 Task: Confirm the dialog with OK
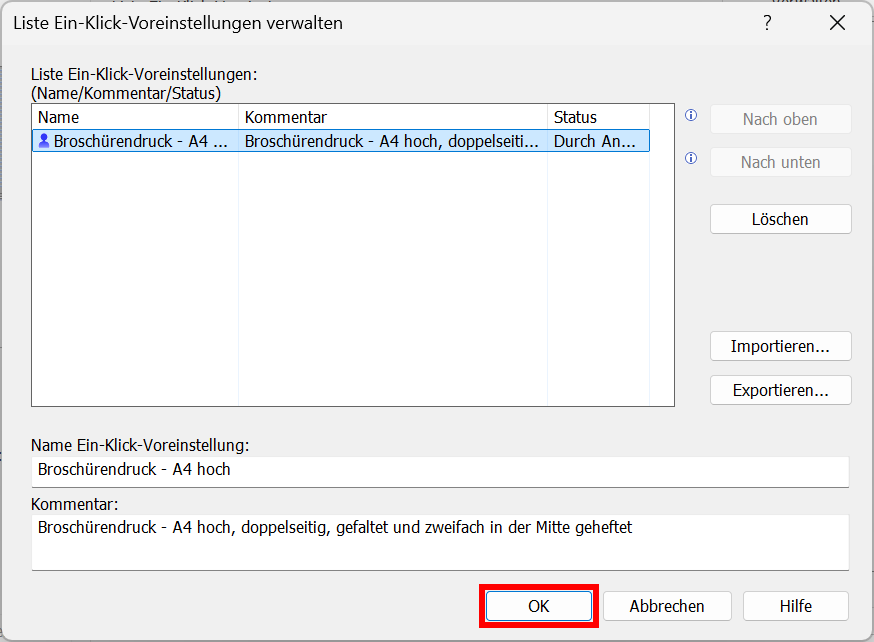coord(539,606)
